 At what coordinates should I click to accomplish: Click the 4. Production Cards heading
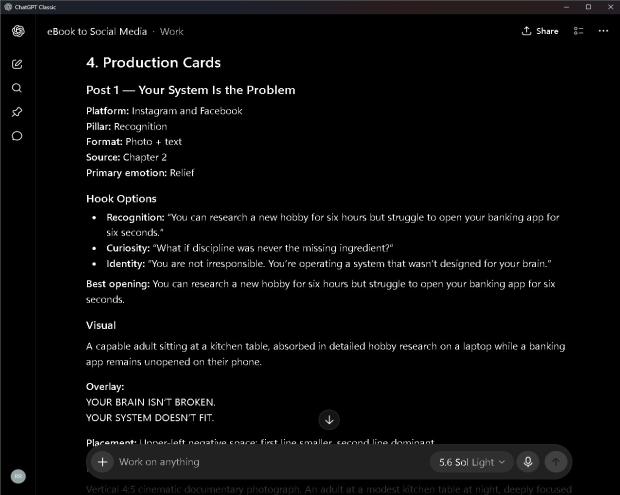pos(153,62)
